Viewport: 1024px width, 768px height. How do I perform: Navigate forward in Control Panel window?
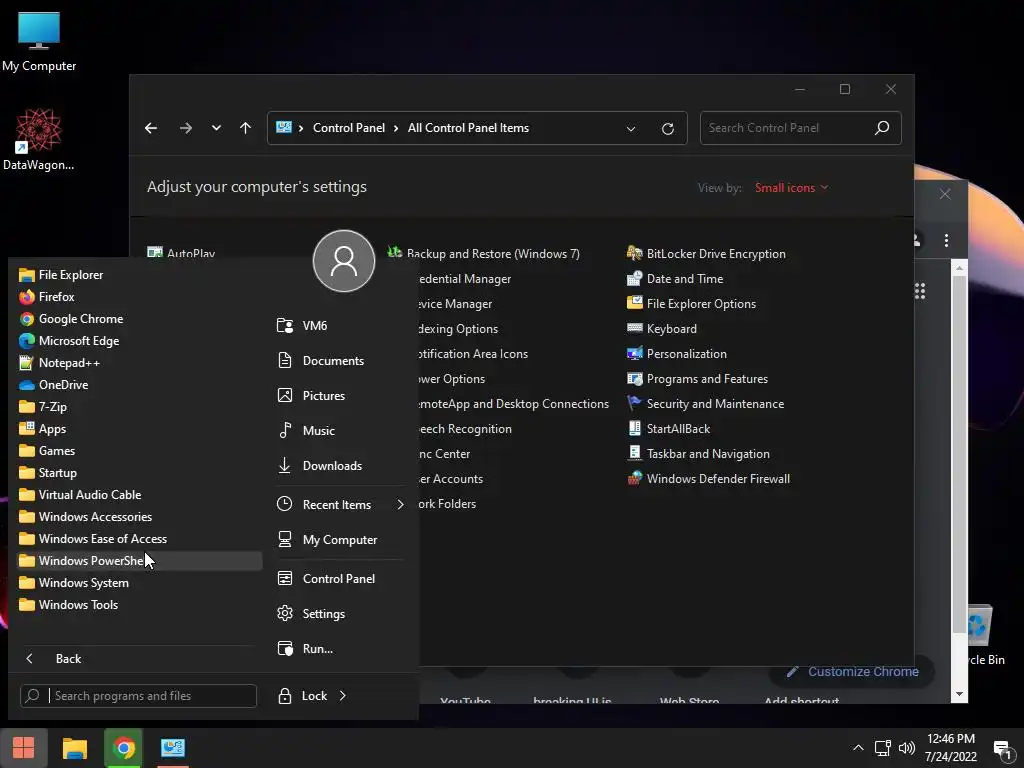click(x=185, y=128)
